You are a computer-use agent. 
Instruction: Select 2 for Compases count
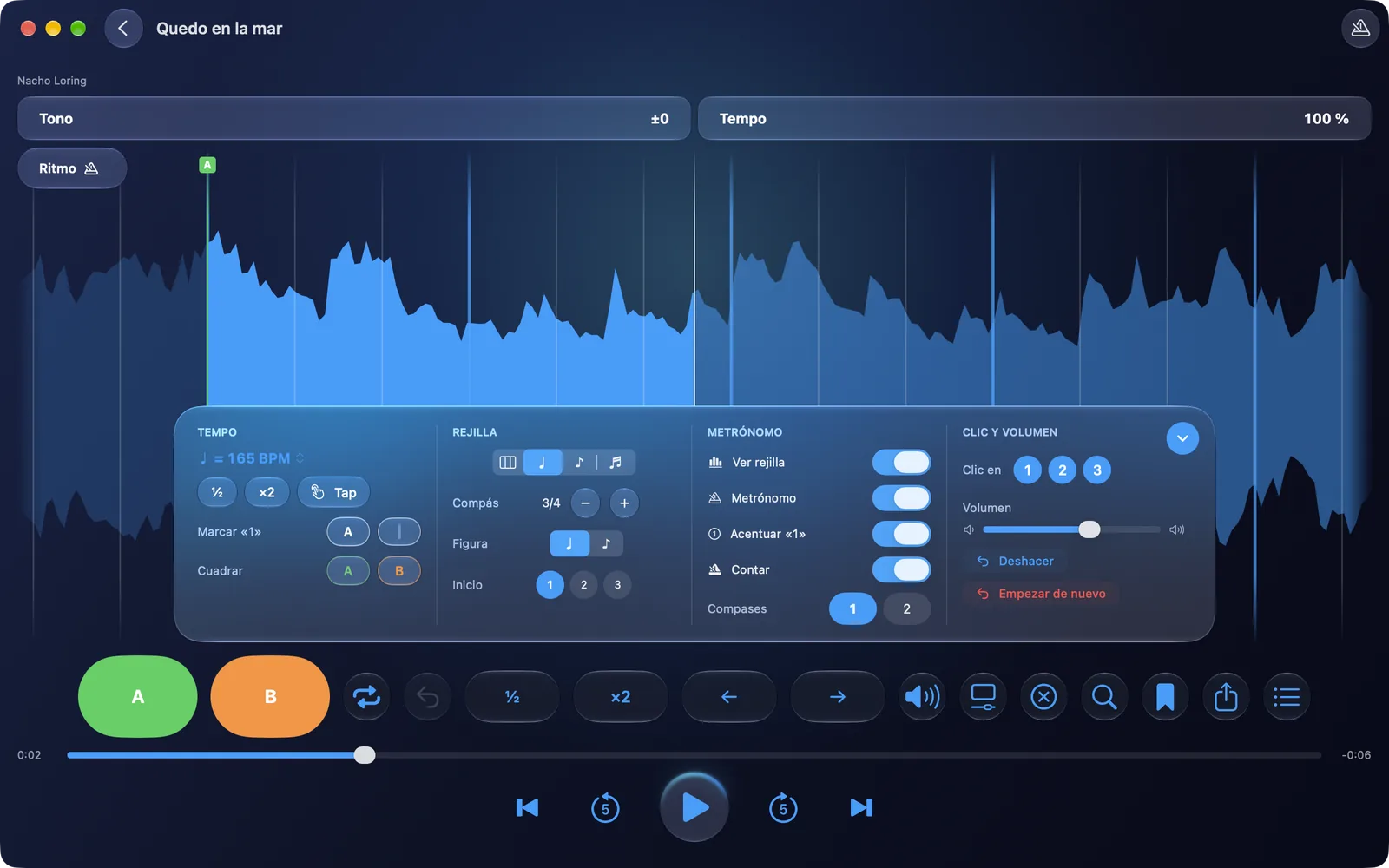click(x=906, y=608)
